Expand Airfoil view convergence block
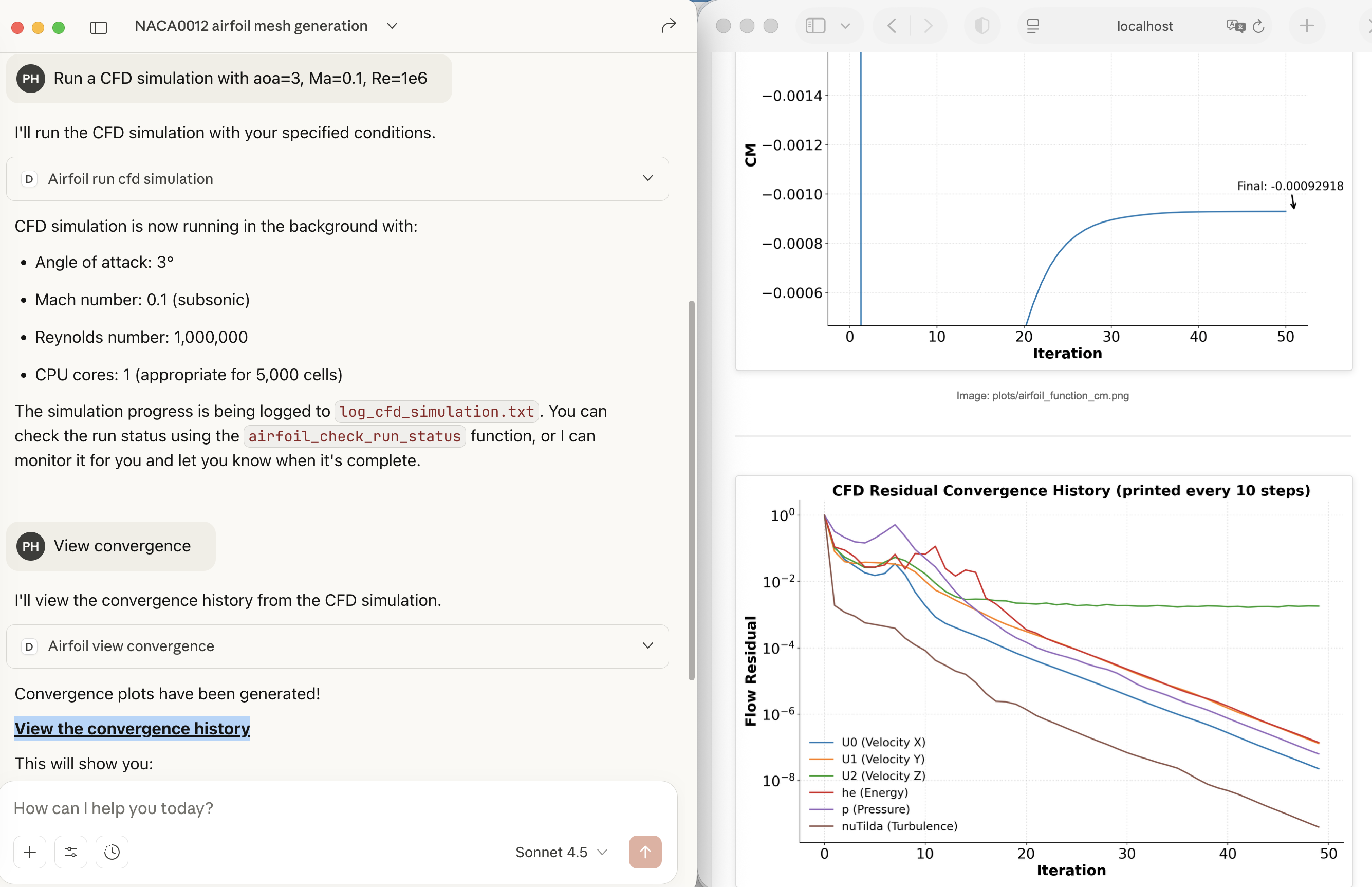 (x=647, y=645)
